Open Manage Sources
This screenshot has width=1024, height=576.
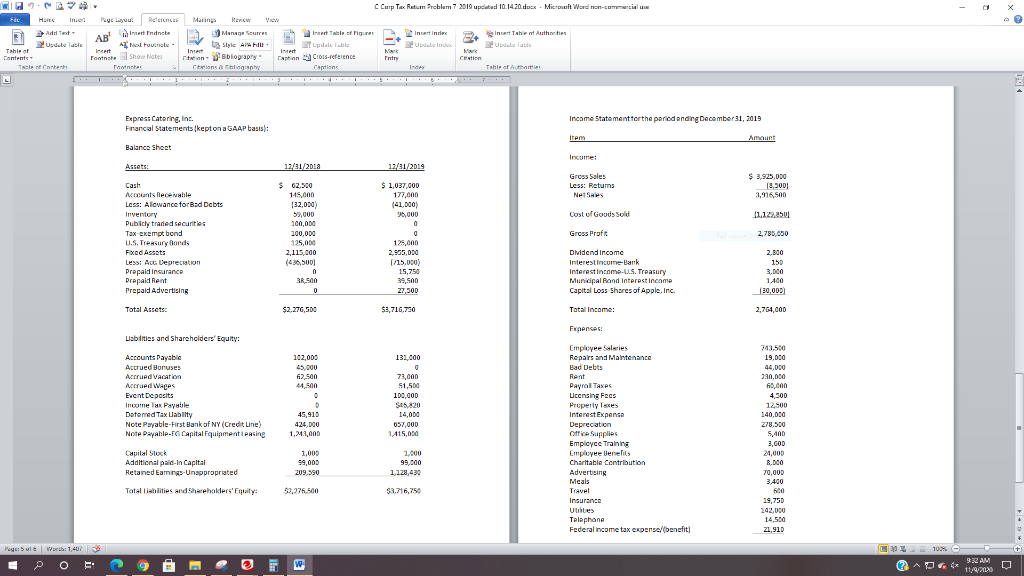(238, 32)
